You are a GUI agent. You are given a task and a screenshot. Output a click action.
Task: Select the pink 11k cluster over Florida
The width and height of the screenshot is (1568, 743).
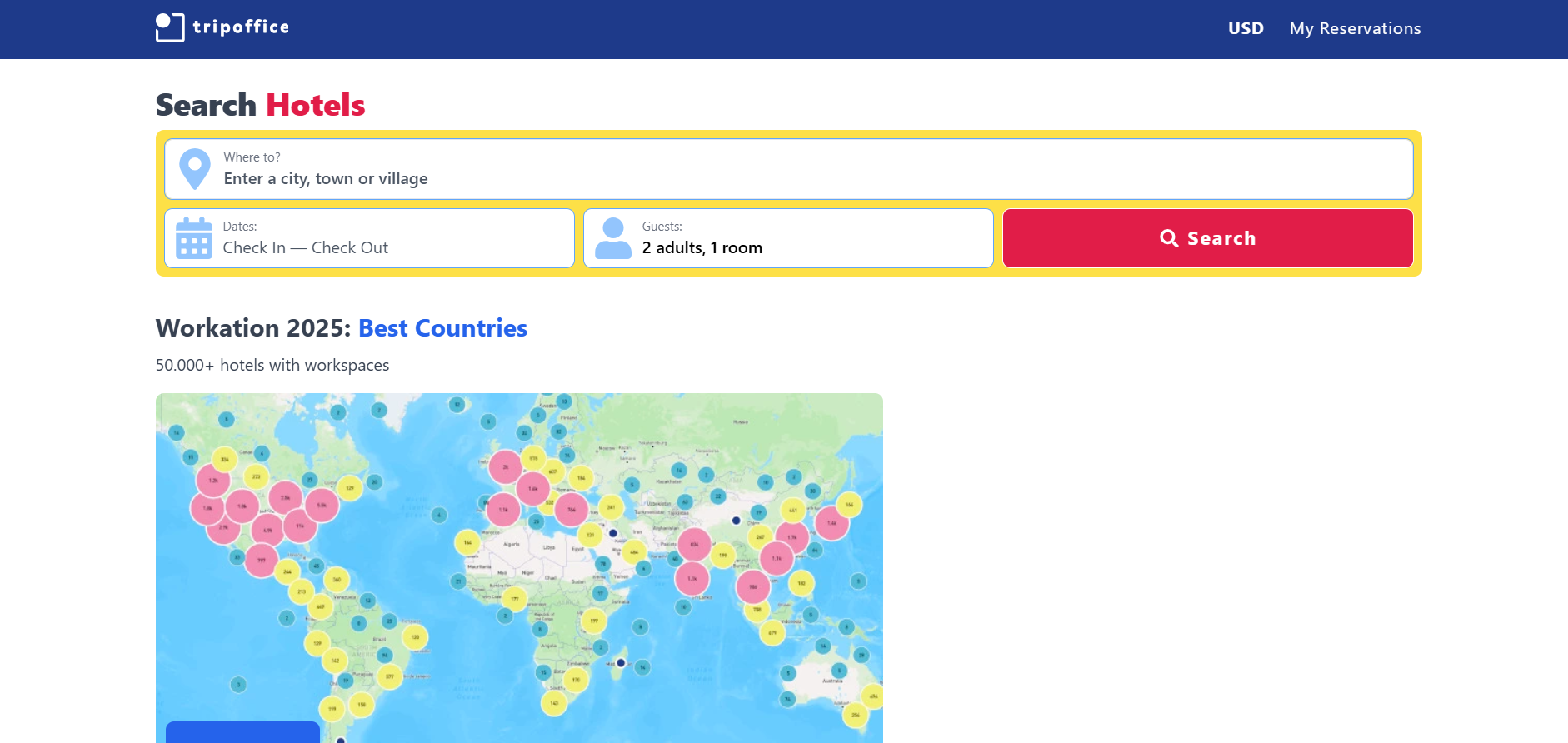coord(300,526)
